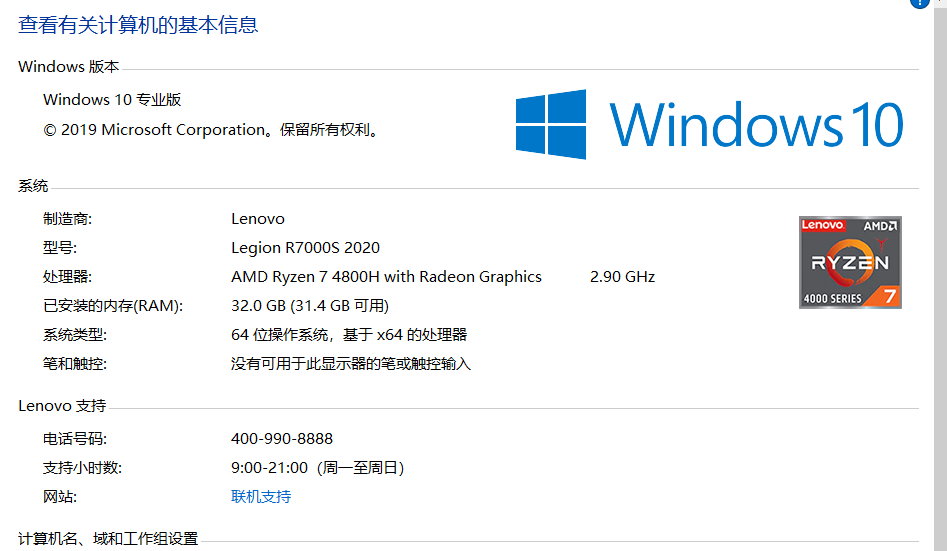Click the Legion R7000S 2020 model value
This screenshot has height=551, width=947.
[x=305, y=247]
